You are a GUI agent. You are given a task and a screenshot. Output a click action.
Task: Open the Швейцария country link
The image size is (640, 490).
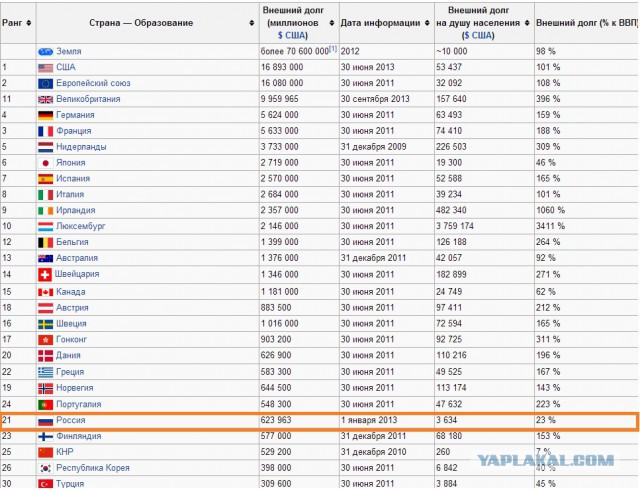pos(77,274)
